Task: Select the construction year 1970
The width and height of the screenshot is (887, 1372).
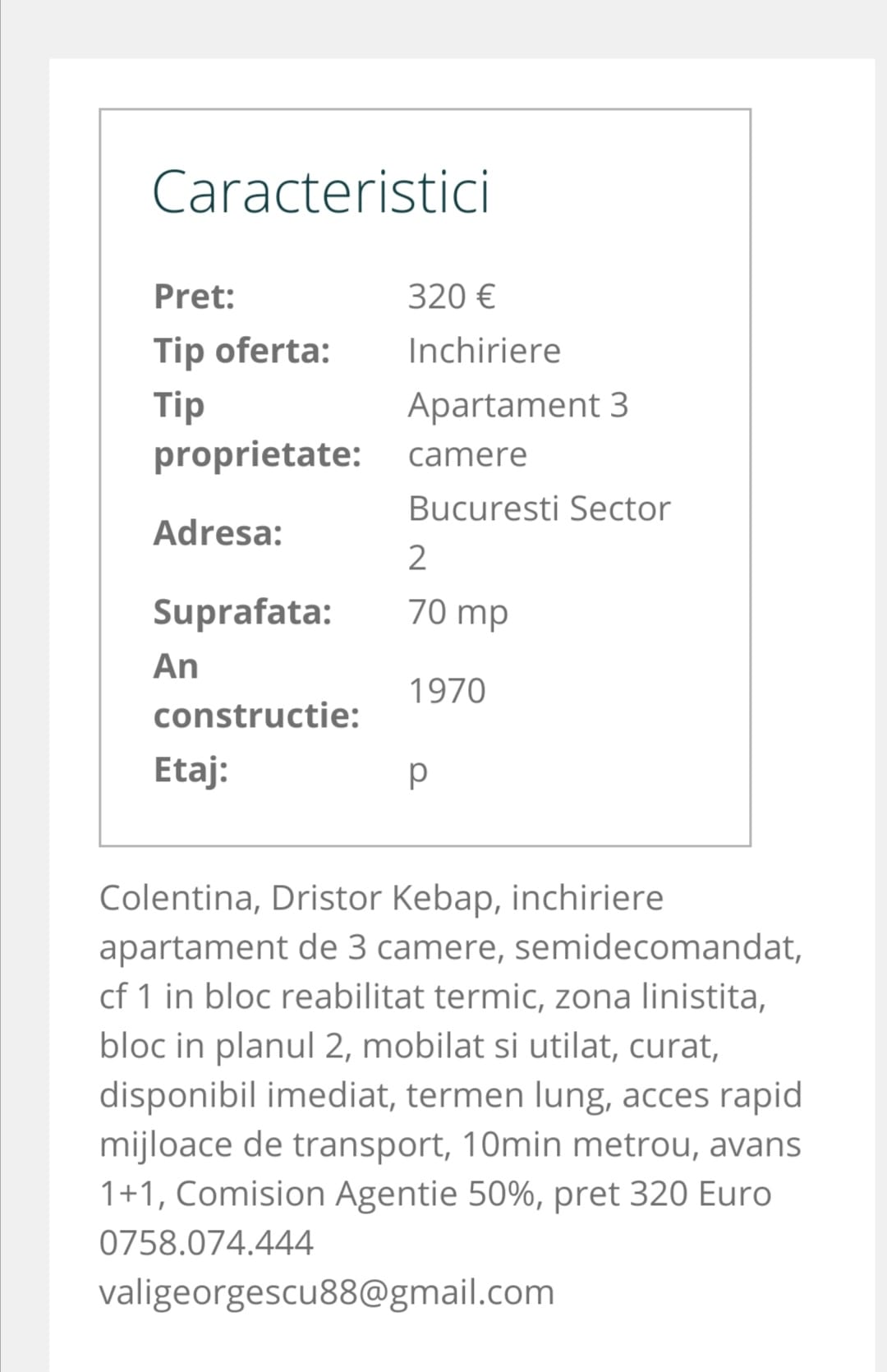Action: (448, 691)
